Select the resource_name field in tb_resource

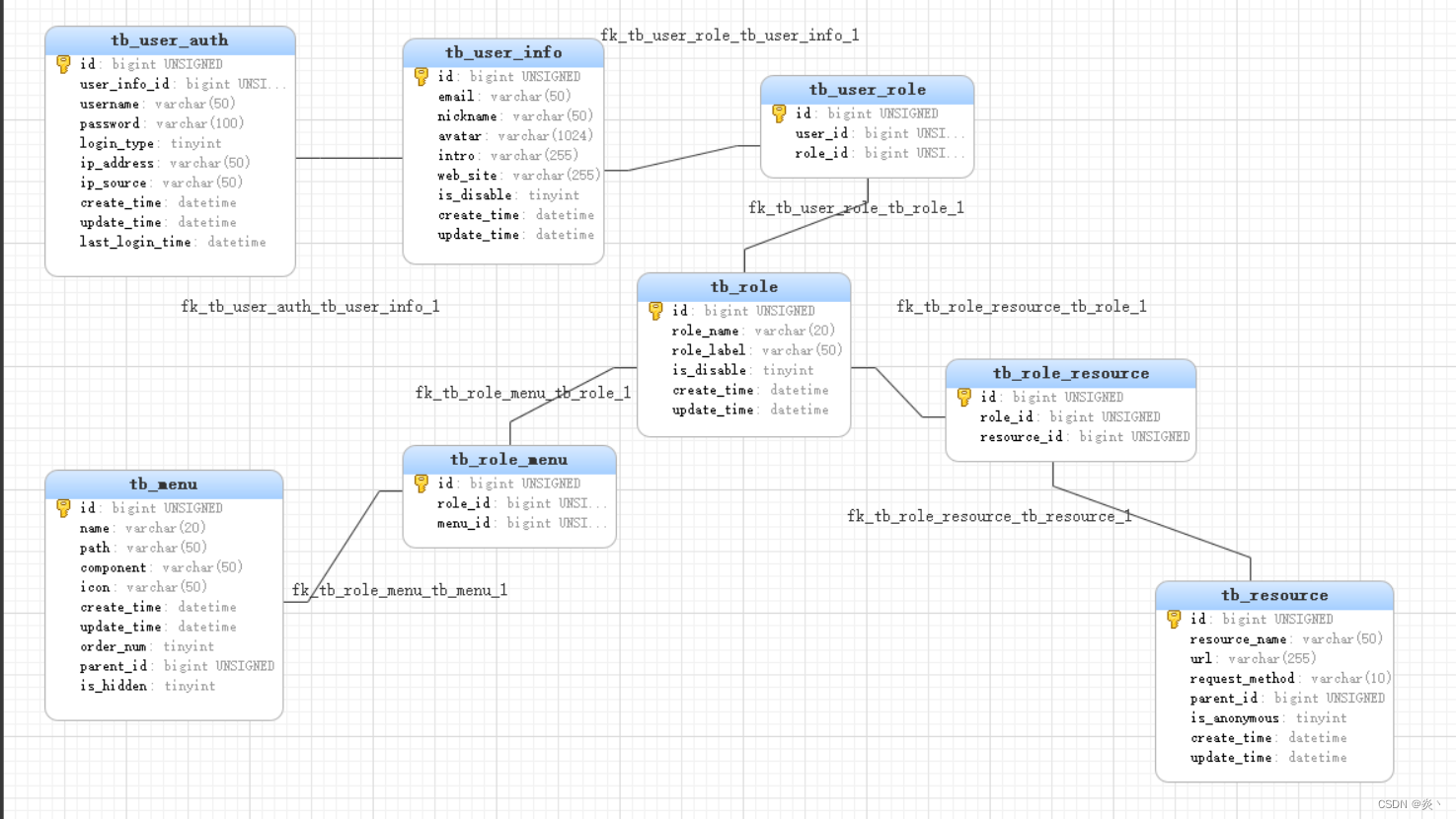point(1286,639)
